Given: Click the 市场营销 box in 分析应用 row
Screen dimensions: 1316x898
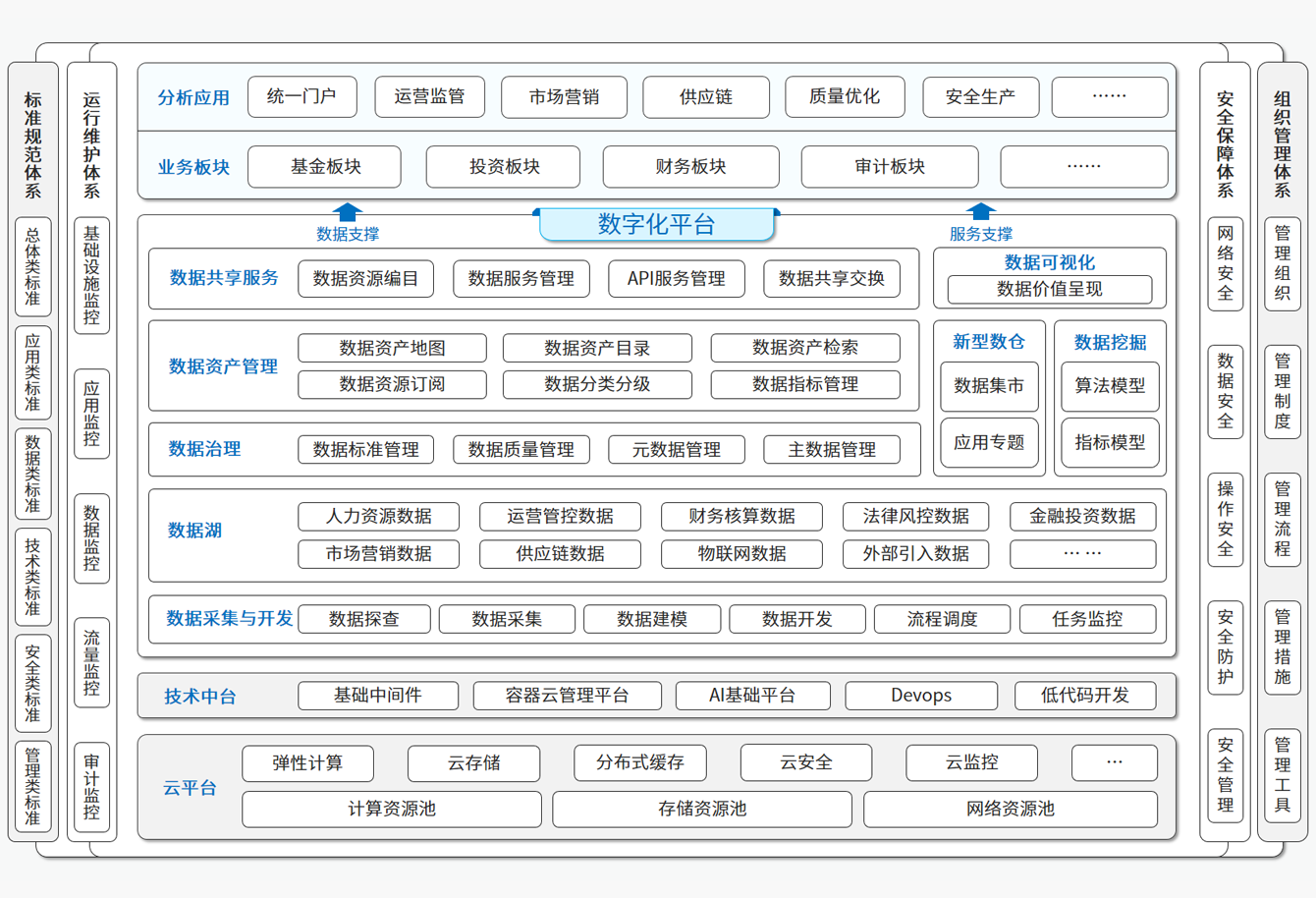Looking at the screenshot, I should 564,96.
